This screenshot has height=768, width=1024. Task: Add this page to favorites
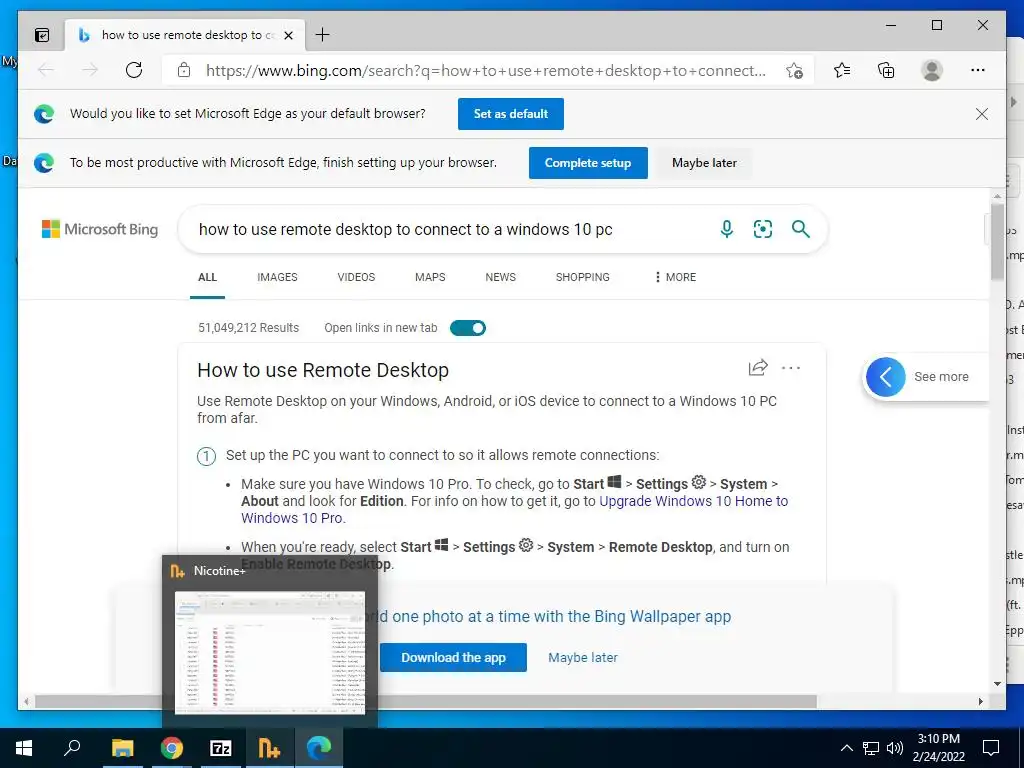tap(794, 71)
